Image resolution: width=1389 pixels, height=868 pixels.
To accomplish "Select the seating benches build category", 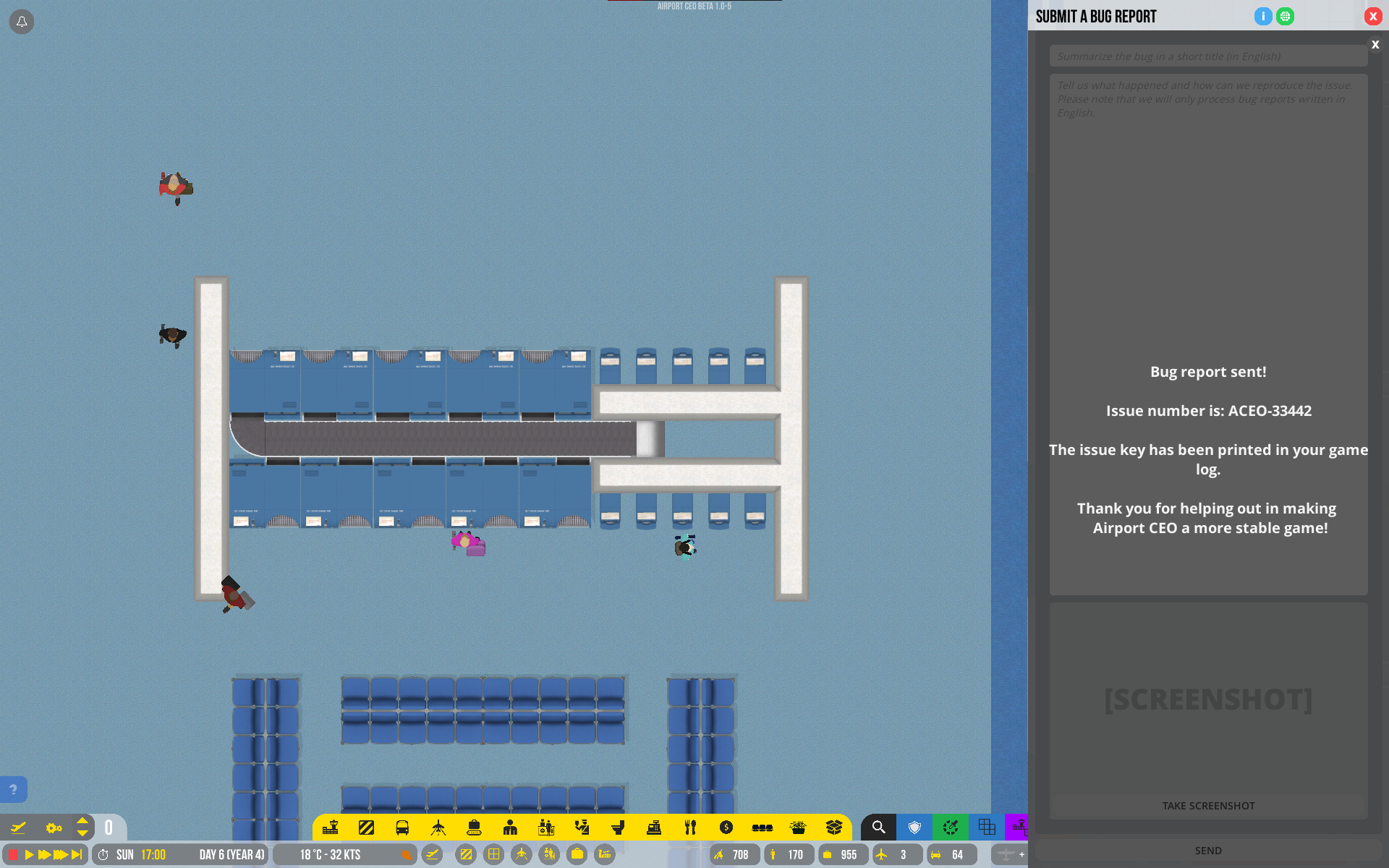I will [x=762, y=827].
